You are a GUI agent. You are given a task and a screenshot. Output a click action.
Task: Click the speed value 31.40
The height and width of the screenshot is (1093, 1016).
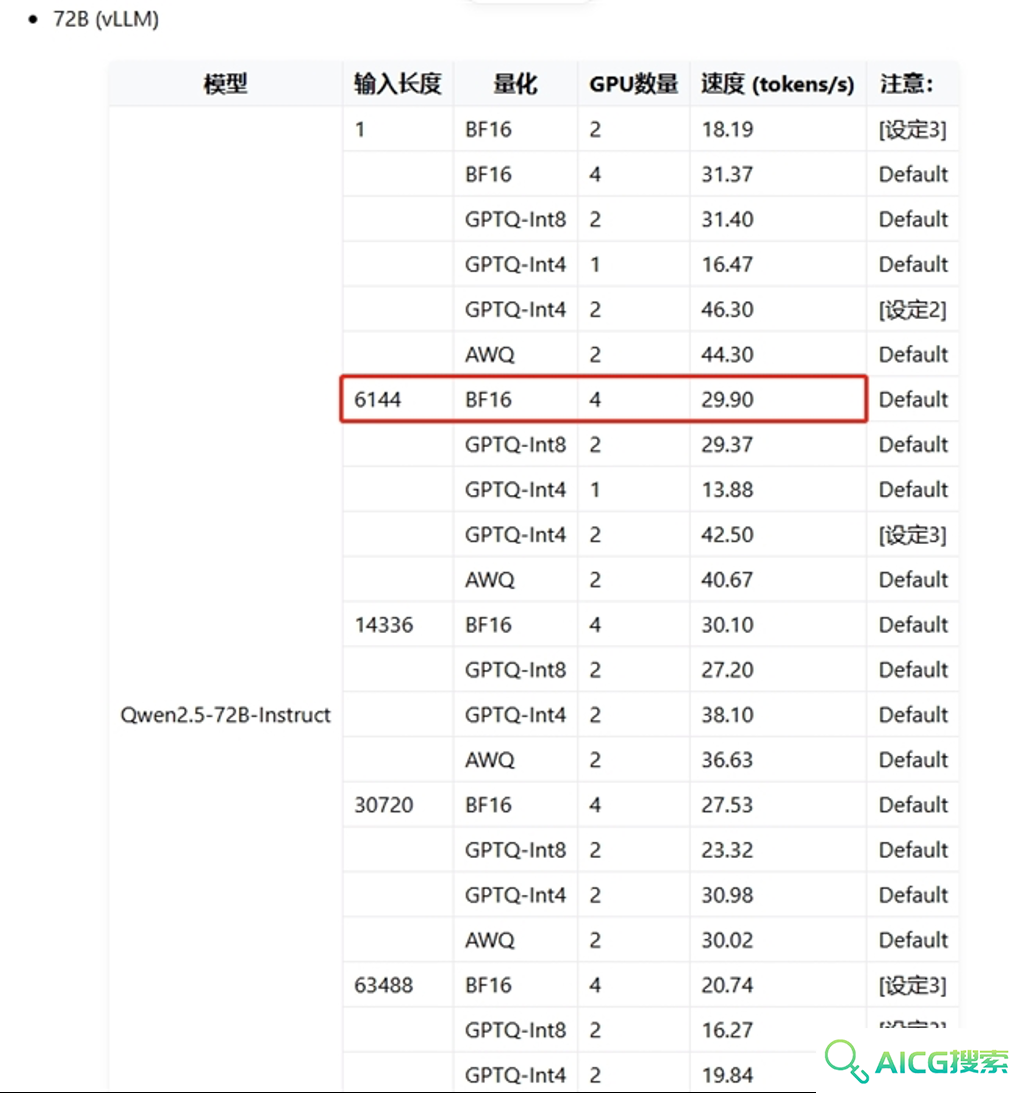727,220
